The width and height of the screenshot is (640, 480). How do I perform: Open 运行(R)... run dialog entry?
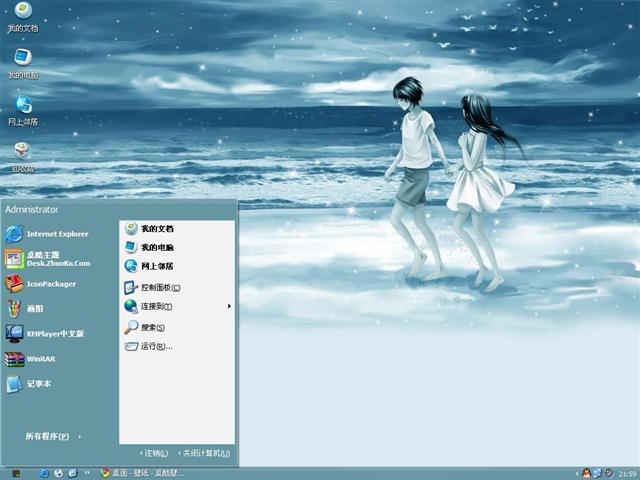coord(149,347)
